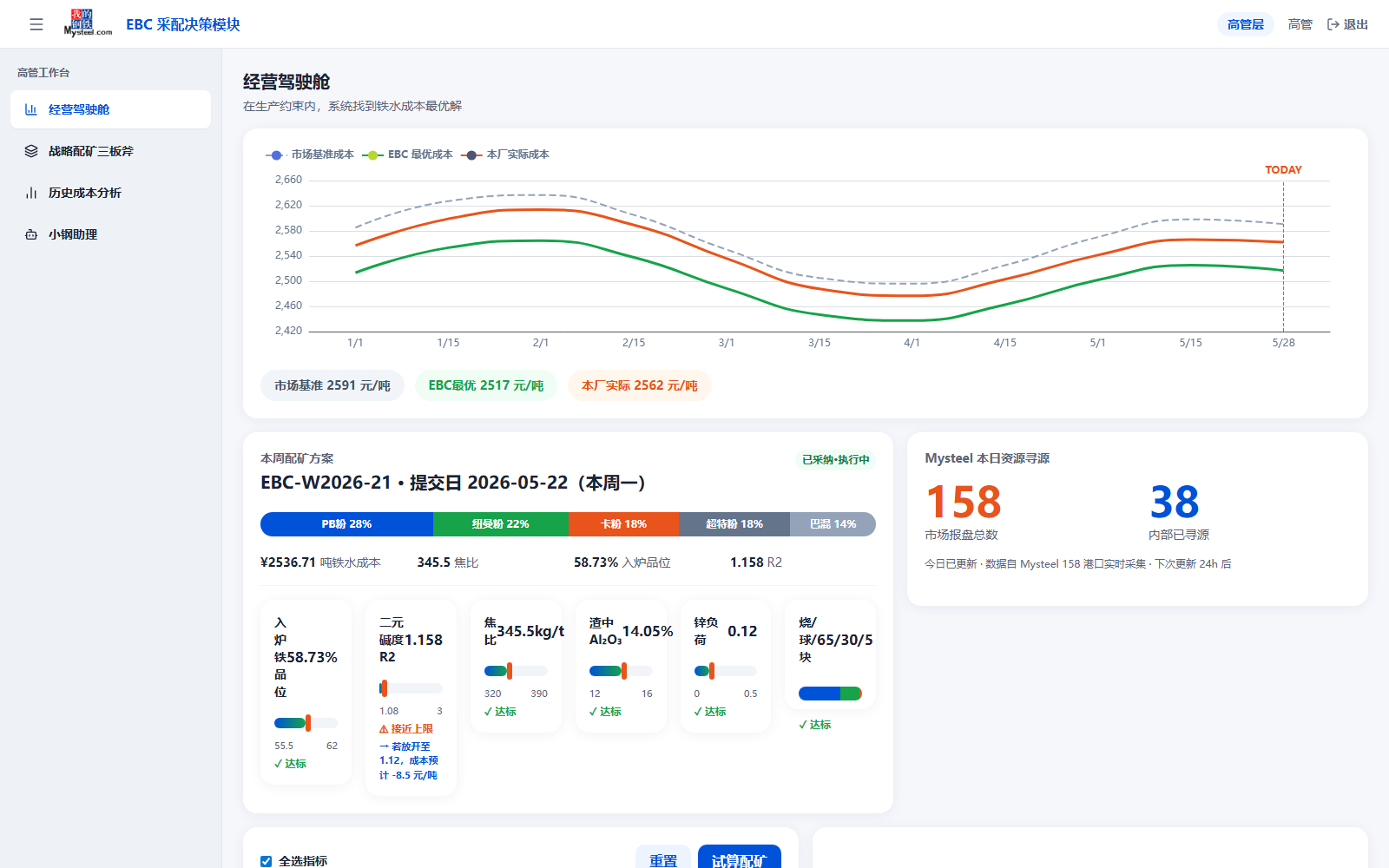This screenshot has height=868, width=1389.
Task: Click 达标 under 焦比 card
Action: (x=500, y=712)
